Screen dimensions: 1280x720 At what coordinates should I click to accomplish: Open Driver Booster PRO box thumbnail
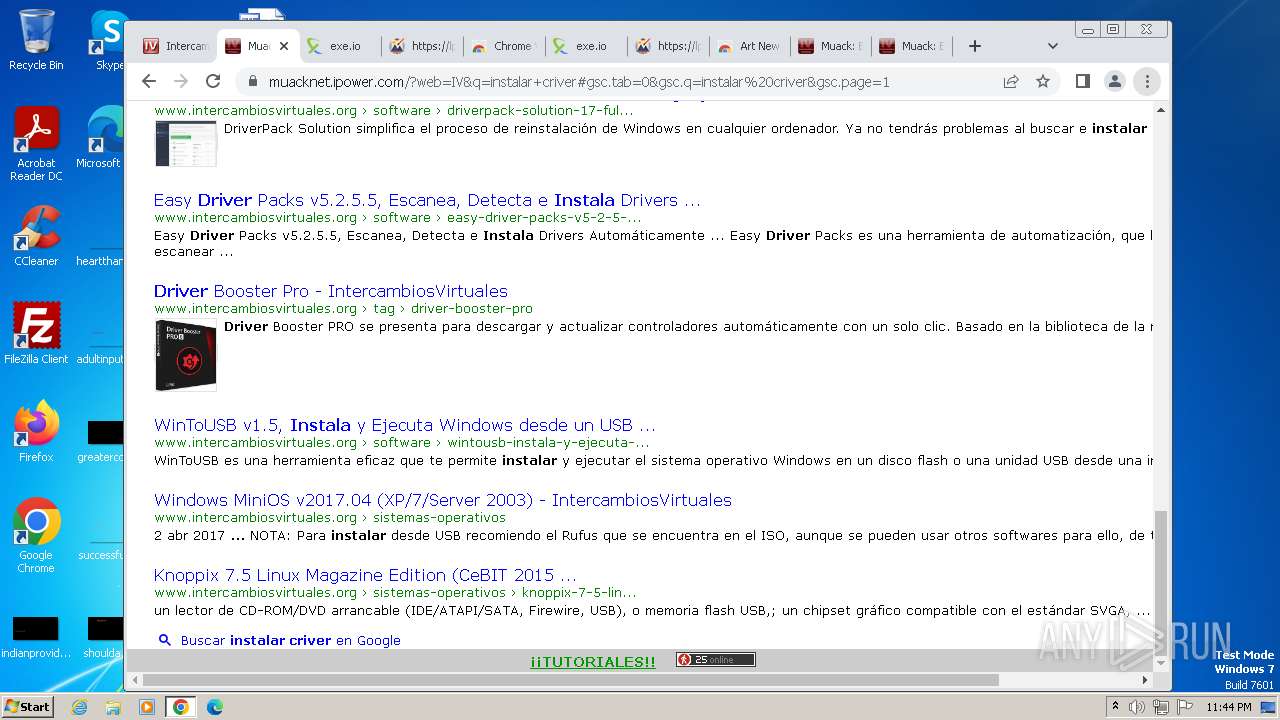tap(186, 355)
